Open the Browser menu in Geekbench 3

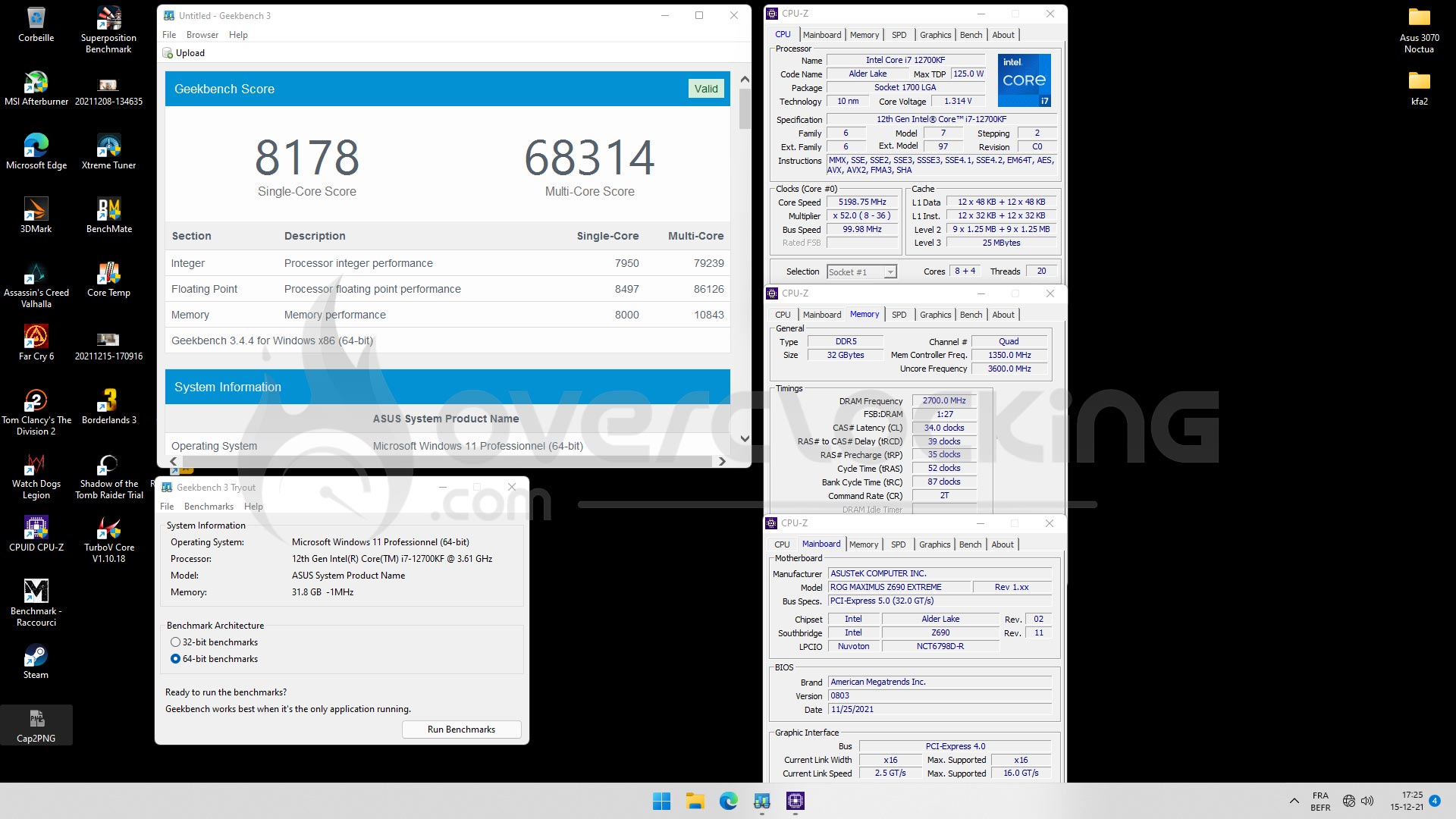[x=202, y=35]
